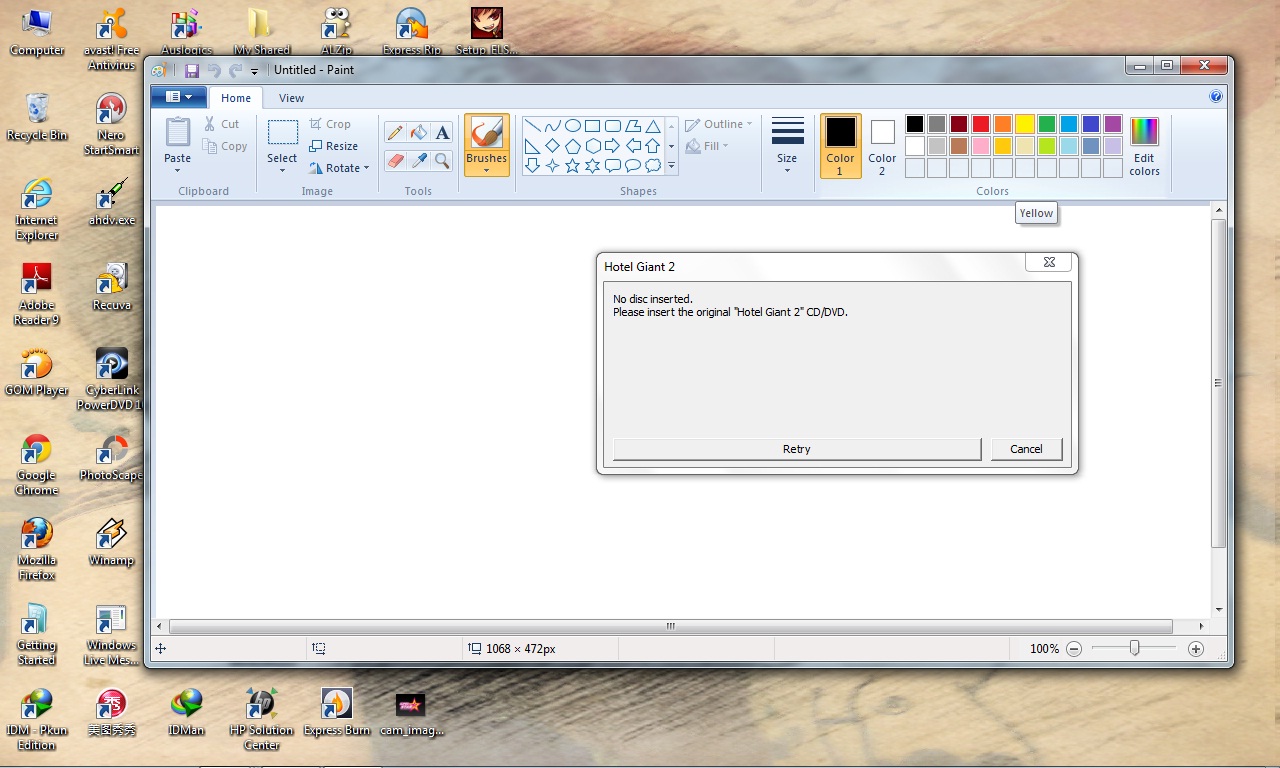Screen dimensions: 1280x768
Task: Click Cancel in Hotel Giant 2 dialog
Action: point(1026,449)
